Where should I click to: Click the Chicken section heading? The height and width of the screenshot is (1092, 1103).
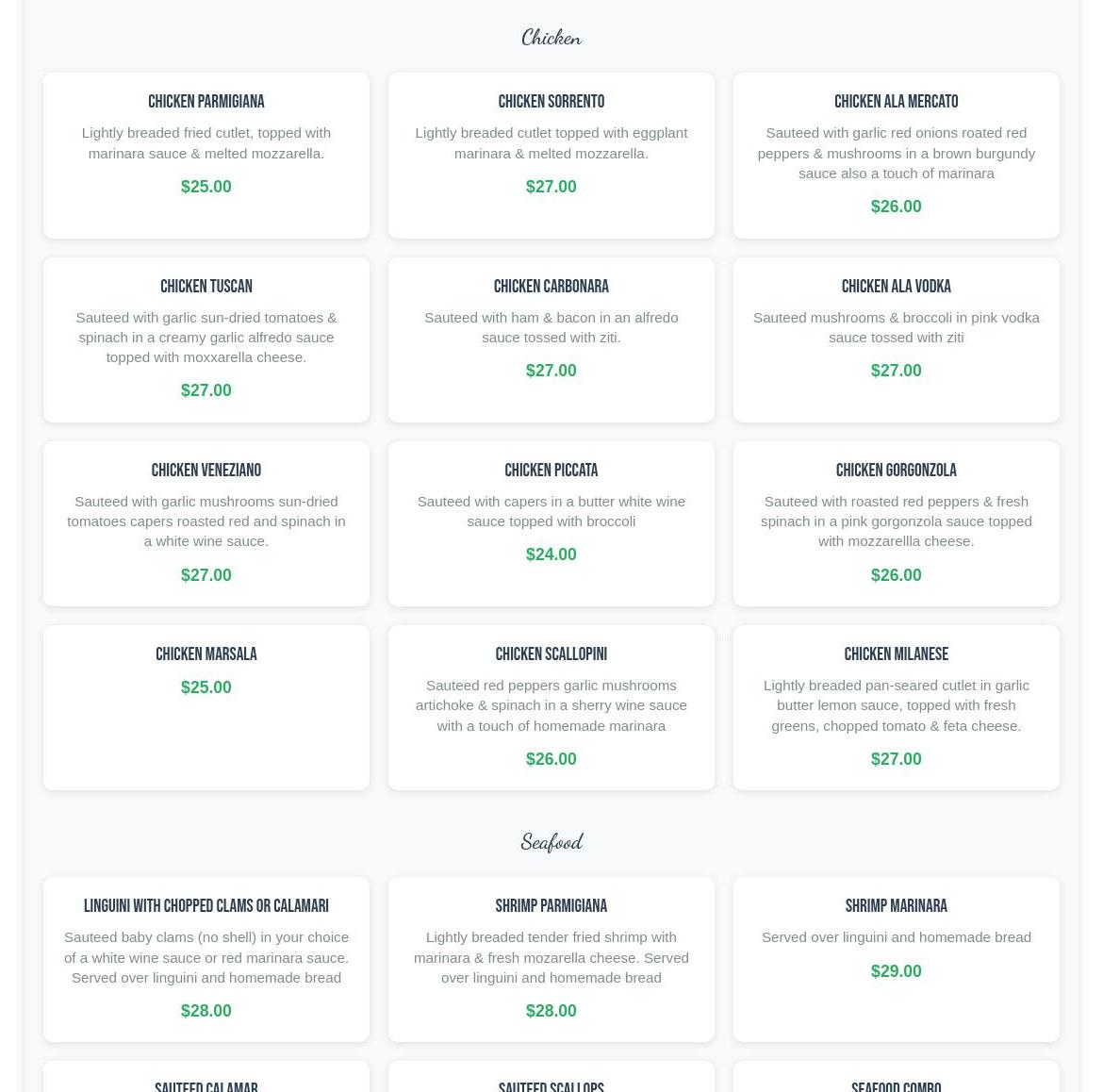[551, 38]
